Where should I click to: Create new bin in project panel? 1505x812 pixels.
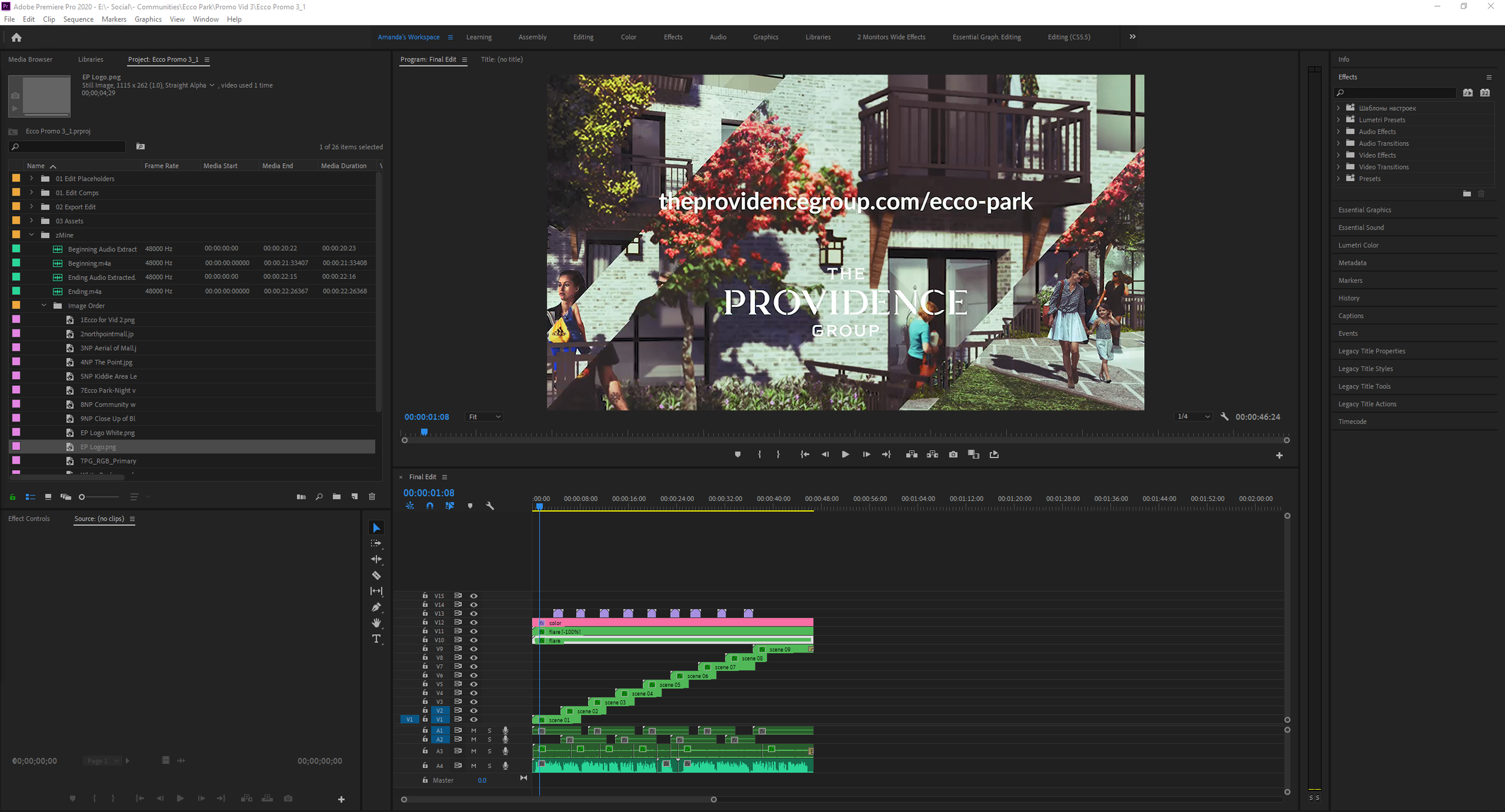337,497
